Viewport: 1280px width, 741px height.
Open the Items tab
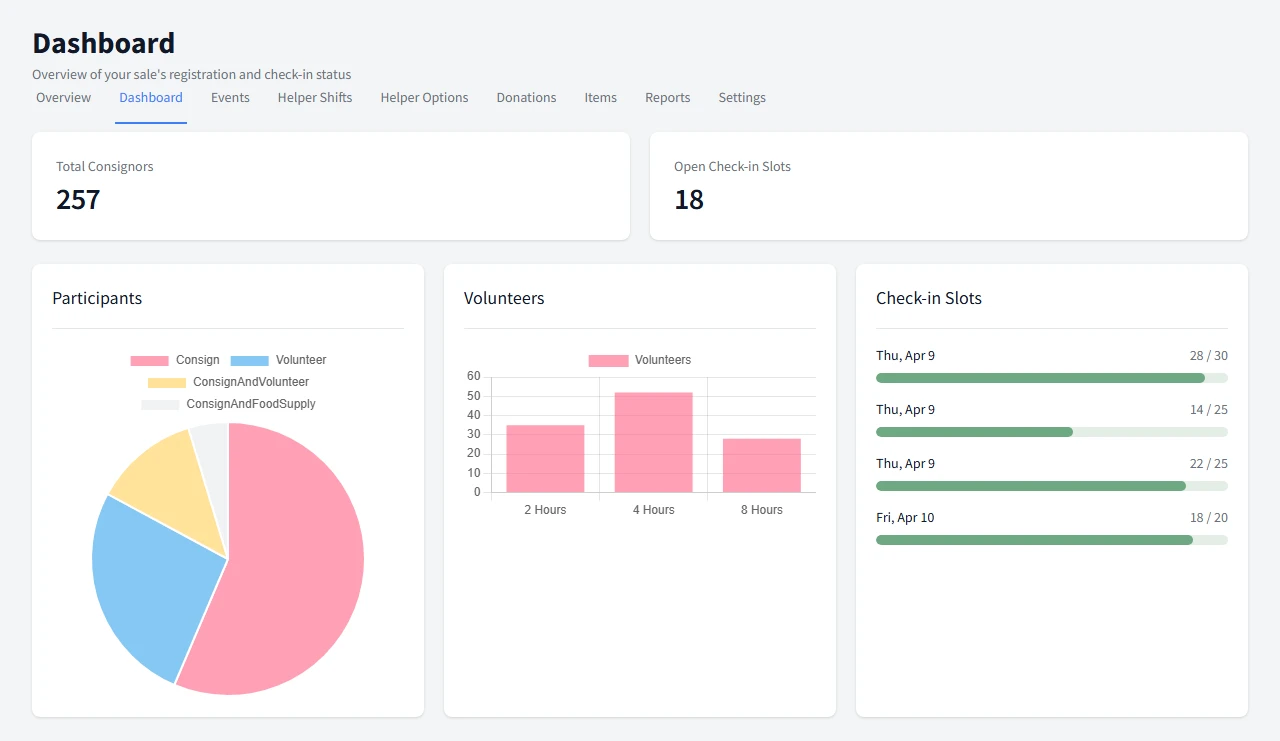tap(600, 97)
